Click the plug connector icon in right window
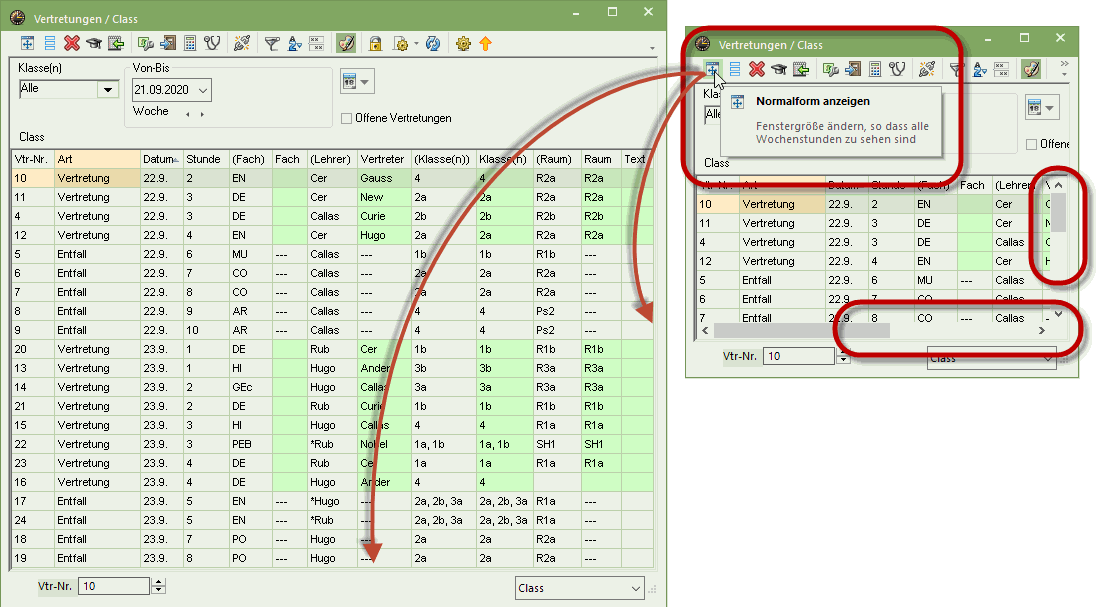Viewport: 1096px width, 607px height. (927, 69)
